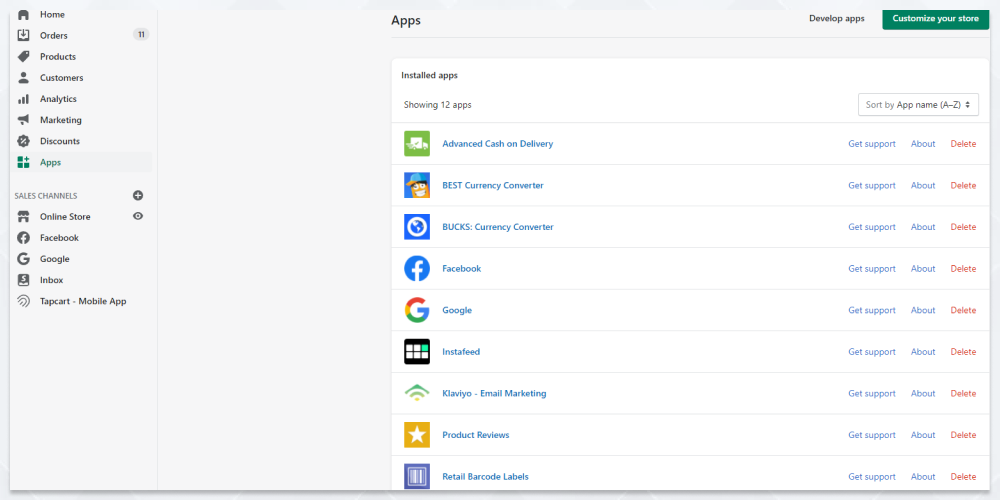
Task: Click the Instafeed grid icon
Action: click(416, 351)
